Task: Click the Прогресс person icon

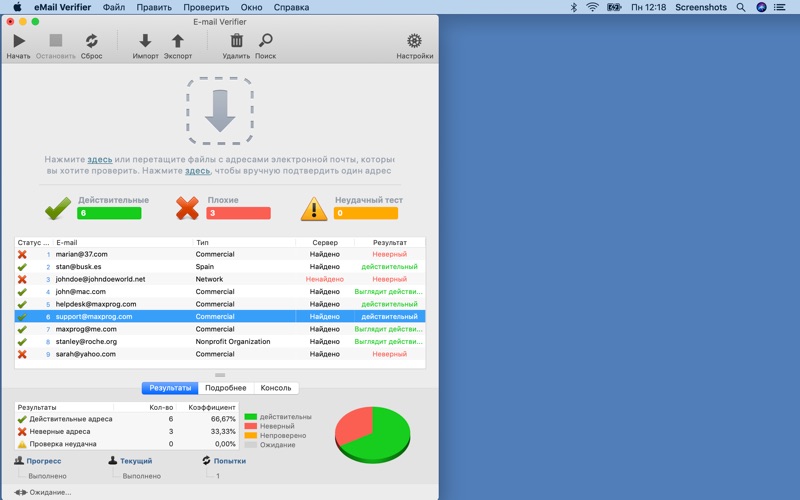Action: (x=19, y=460)
